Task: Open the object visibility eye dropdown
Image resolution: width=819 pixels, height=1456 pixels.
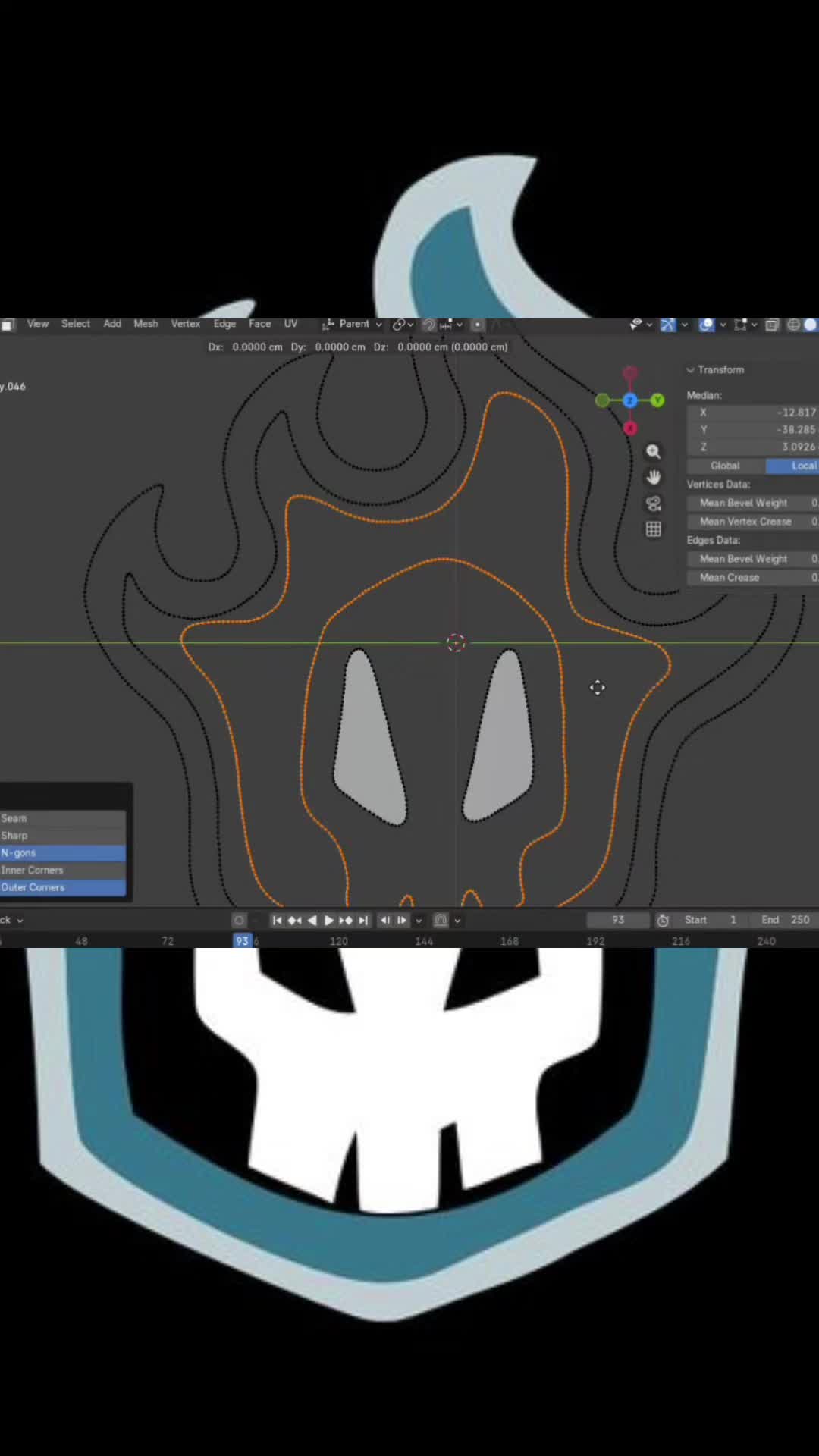Action: 641,325
